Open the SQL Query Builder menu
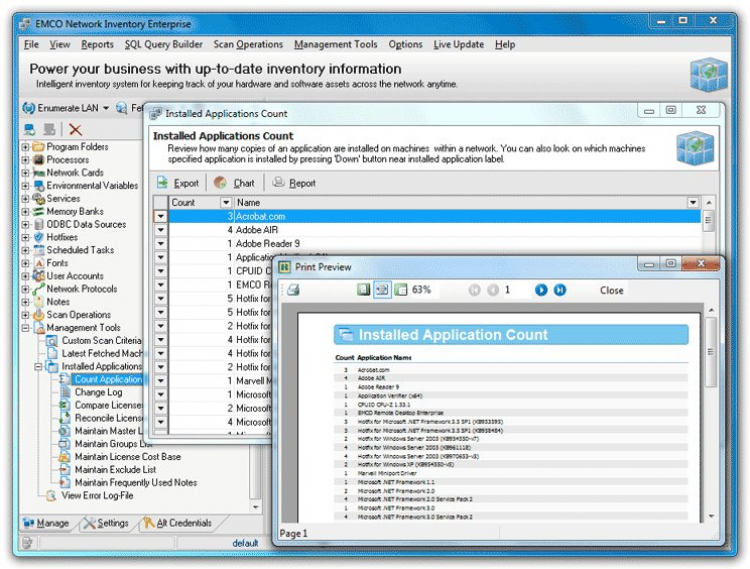 (x=164, y=44)
